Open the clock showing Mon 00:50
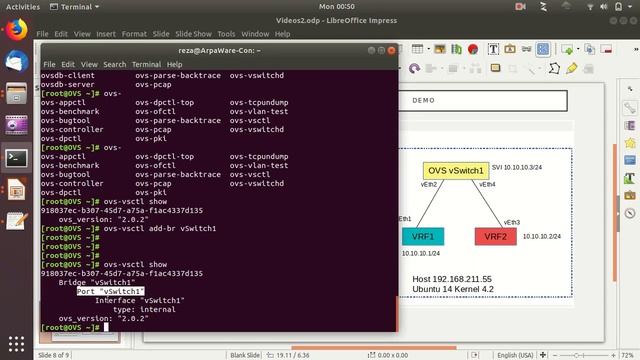 [x=337, y=7]
